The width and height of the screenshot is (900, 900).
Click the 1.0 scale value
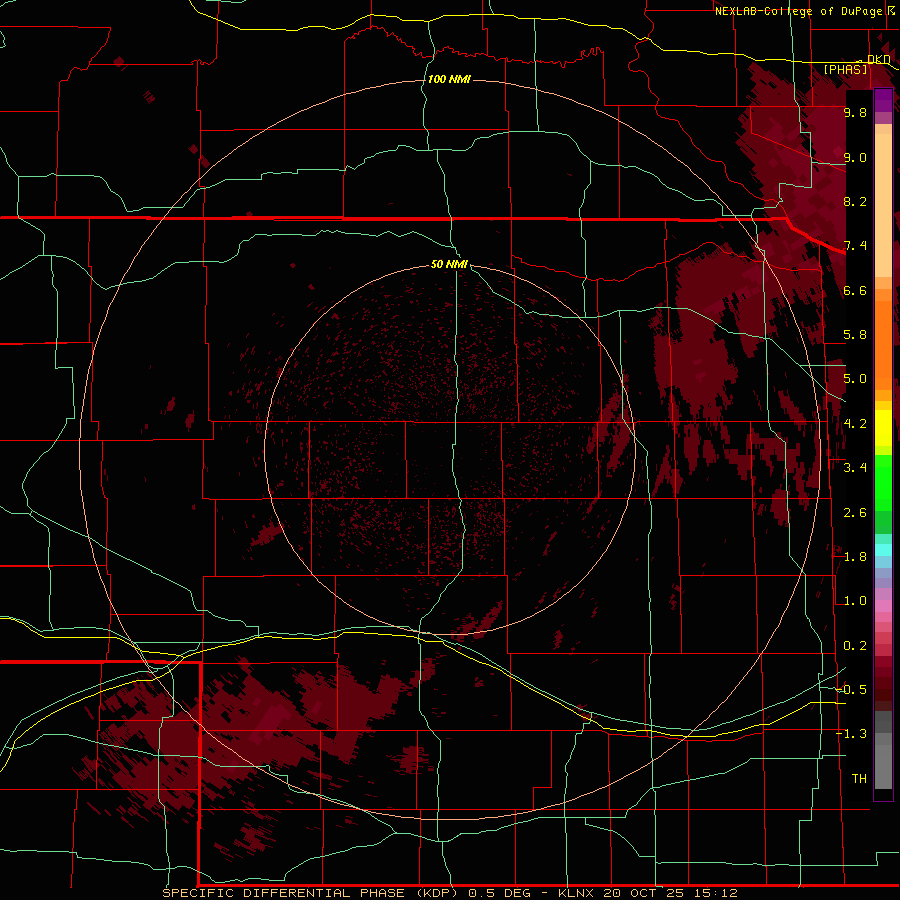point(855,601)
